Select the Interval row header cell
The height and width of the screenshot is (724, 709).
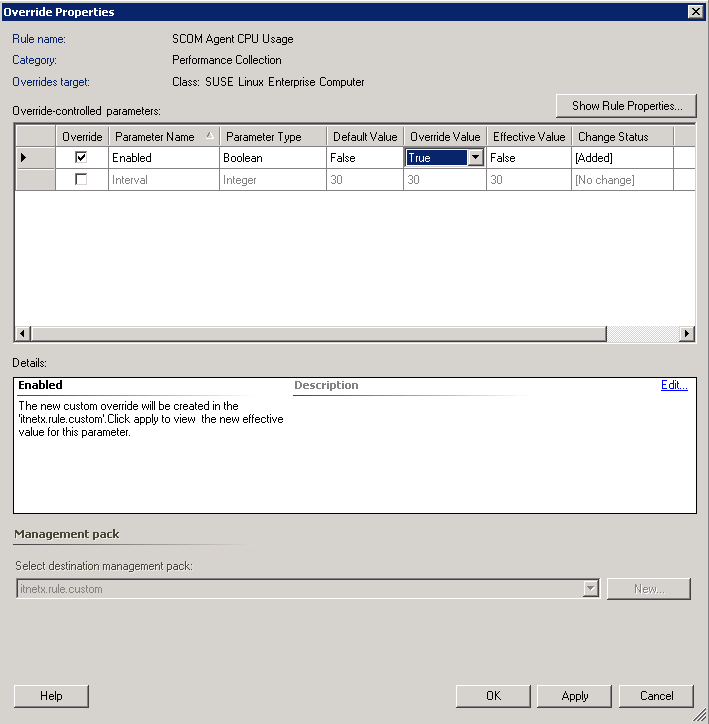coord(35,179)
